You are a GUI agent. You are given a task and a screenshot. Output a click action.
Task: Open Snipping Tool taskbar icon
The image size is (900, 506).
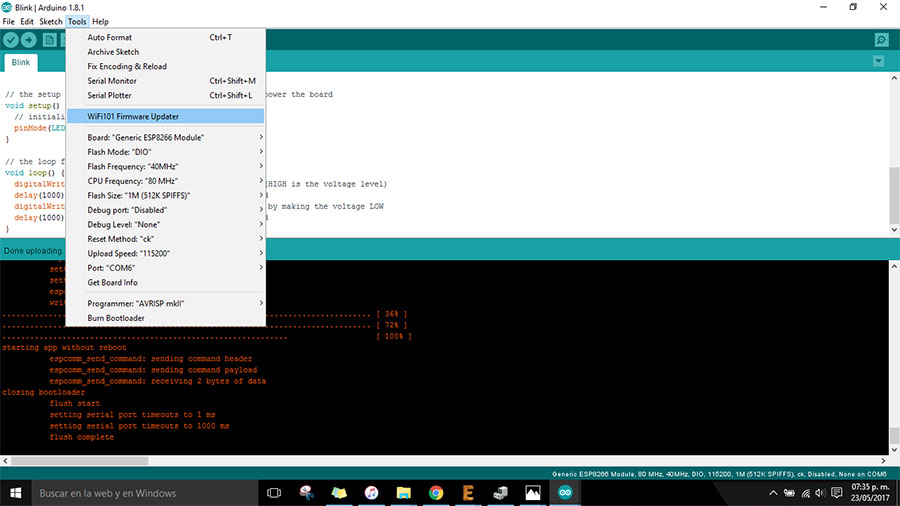[x=307, y=493]
